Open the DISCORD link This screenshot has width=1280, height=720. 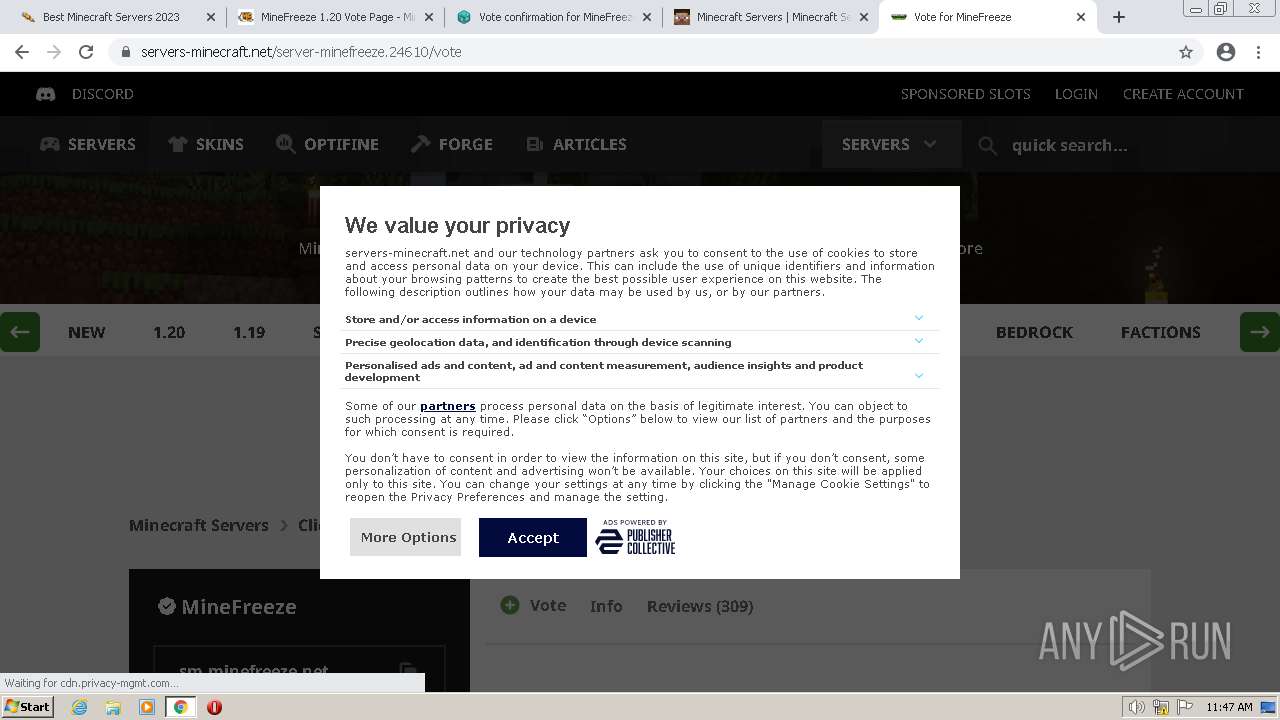102,94
